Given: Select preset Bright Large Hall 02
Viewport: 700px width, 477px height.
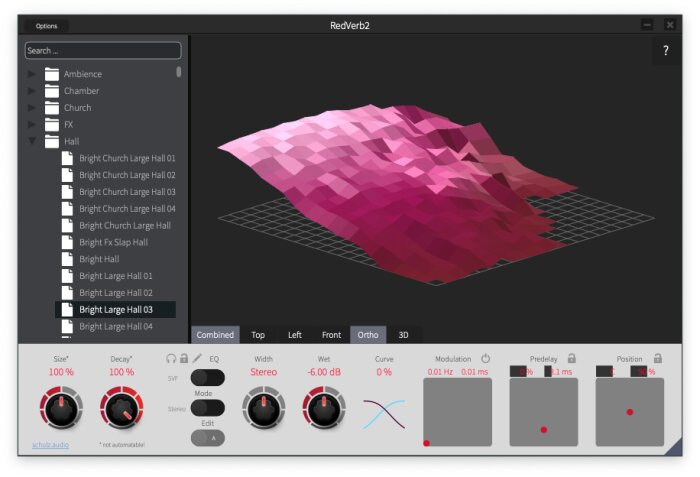Looking at the screenshot, I should click(116, 293).
